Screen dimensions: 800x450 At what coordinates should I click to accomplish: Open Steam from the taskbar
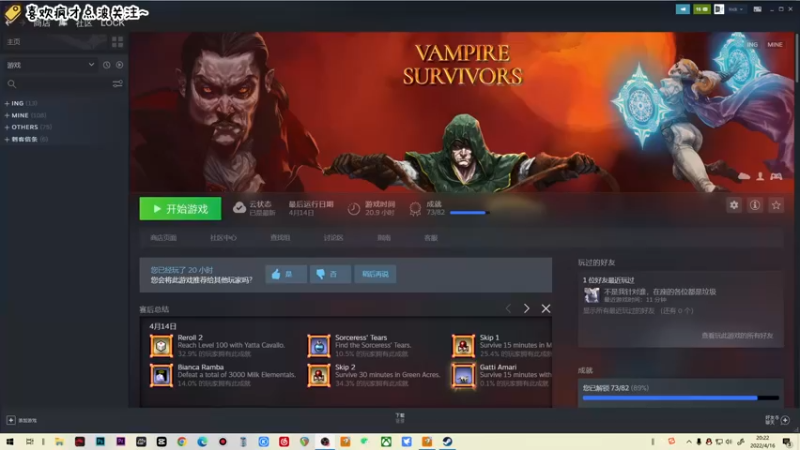tap(447, 441)
